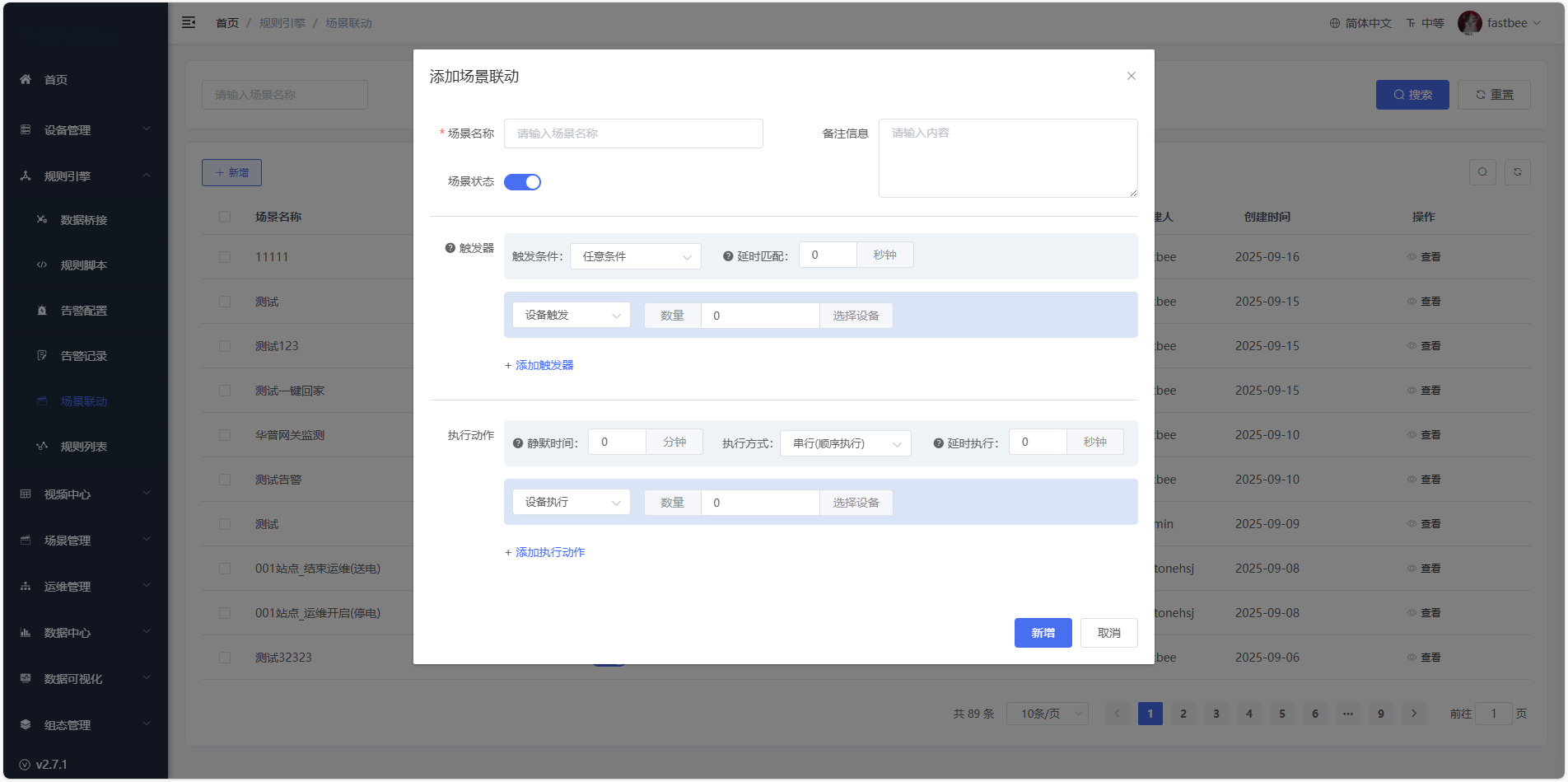
Task: Collapse the sidebar with the hamburger icon
Action: (189, 23)
